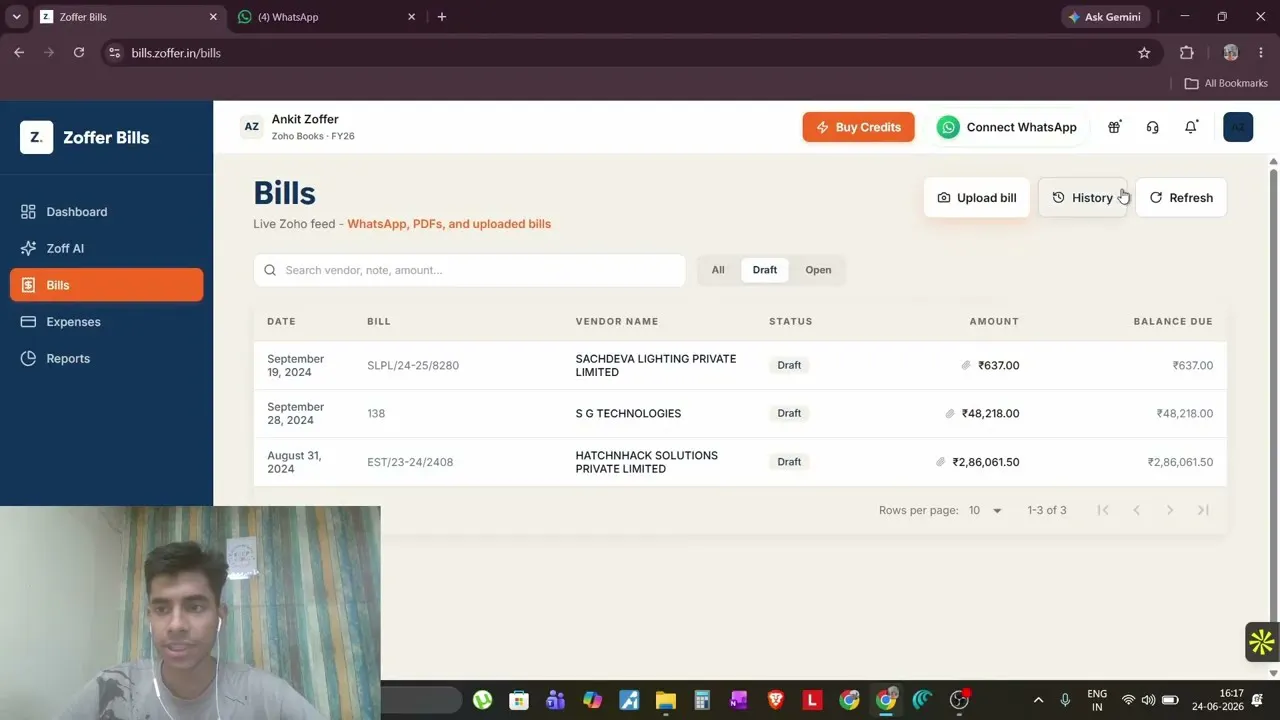This screenshot has height=720, width=1280.
Task: Open the AZ profile avatar menu
Action: tap(1238, 127)
